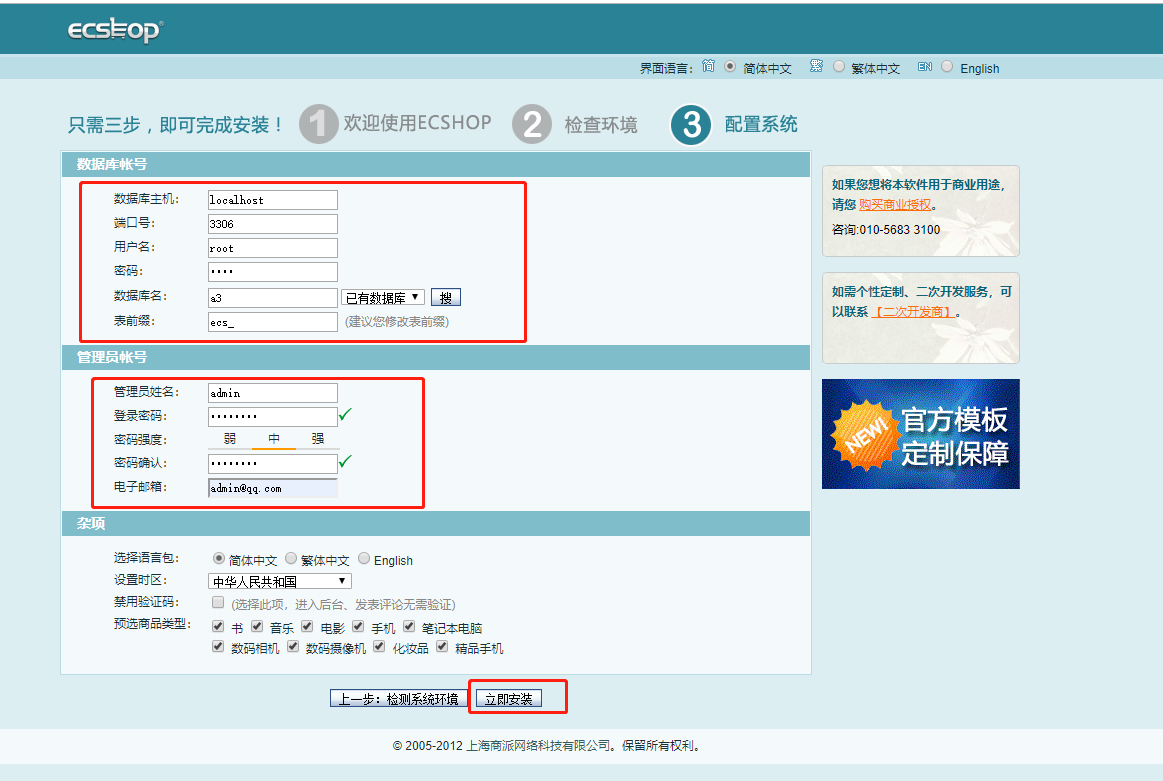Screen dimensions: 1163x781
Task: Click step 2 circle icon
Action: pos(532,124)
